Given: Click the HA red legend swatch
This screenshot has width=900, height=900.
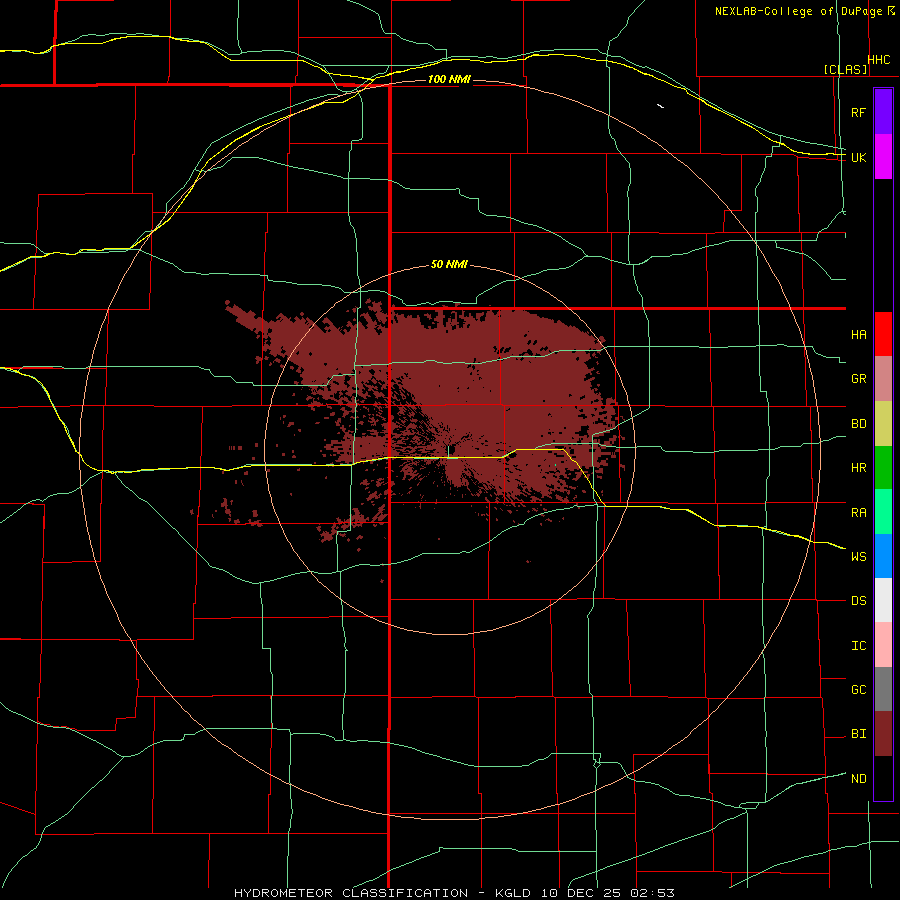Looking at the screenshot, I should point(883,334).
